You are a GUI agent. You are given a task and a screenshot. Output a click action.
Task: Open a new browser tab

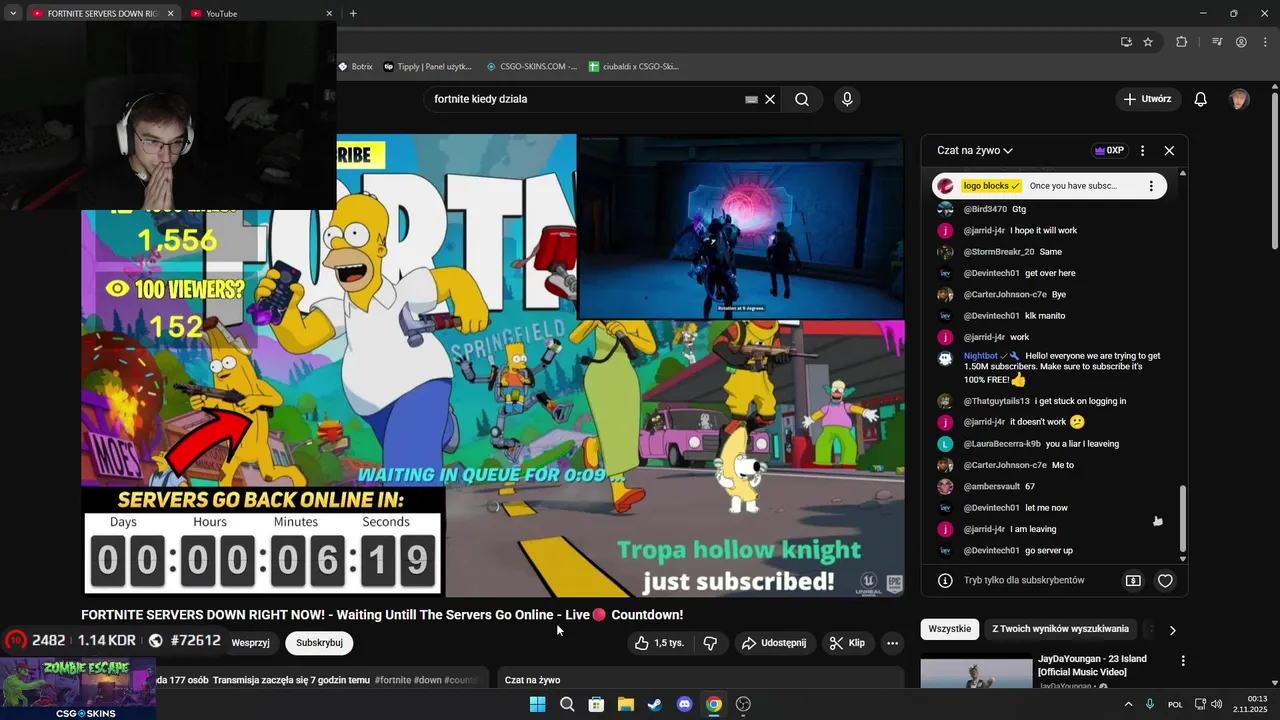click(353, 13)
